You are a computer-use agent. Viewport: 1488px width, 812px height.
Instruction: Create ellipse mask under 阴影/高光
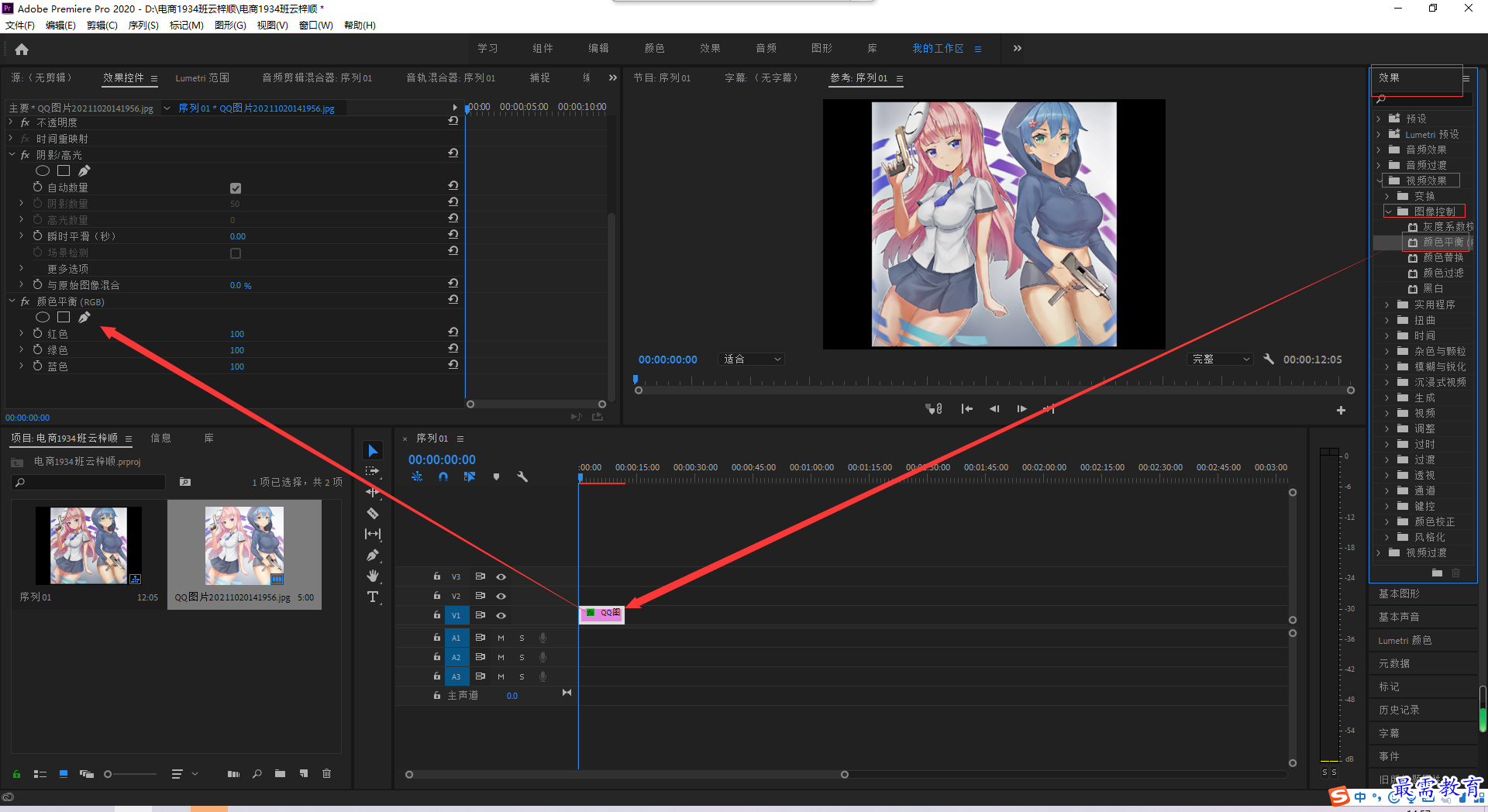point(43,170)
